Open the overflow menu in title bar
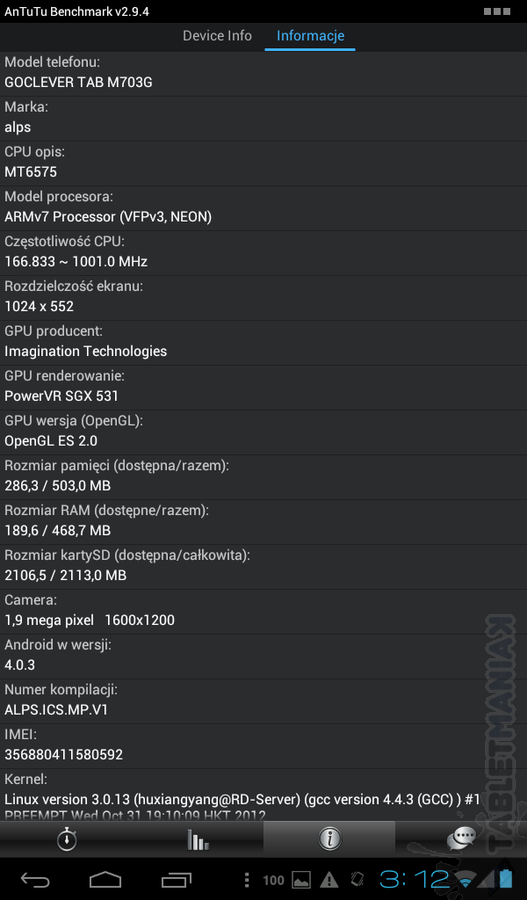527x900 pixels. pos(496,11)
